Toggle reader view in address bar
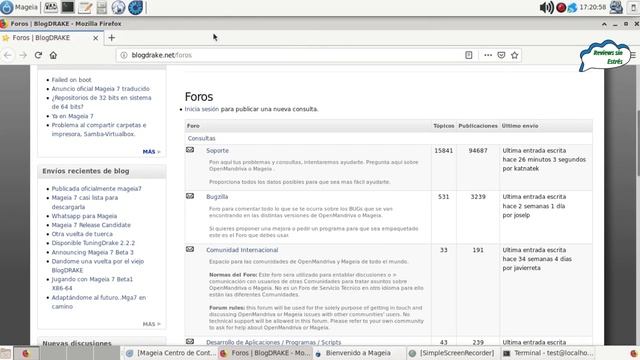640x360 pixels. click(x=469, y=55)
